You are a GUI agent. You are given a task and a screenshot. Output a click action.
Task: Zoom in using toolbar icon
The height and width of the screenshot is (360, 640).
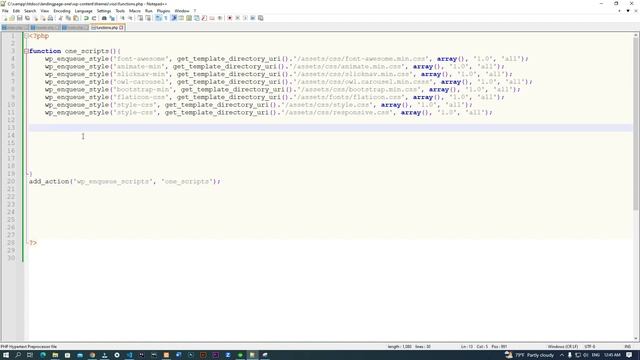coord(122,18)
